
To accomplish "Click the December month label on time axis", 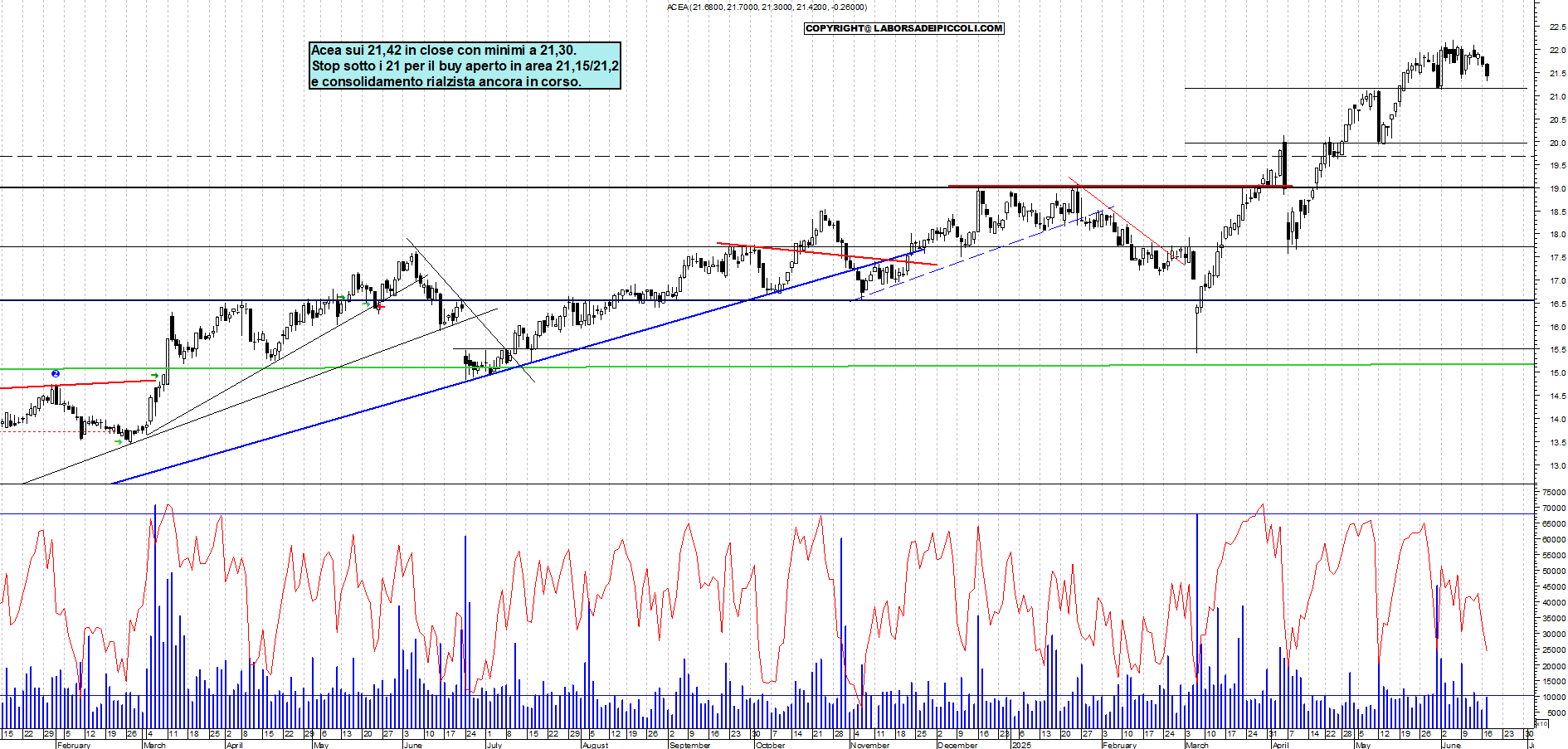I will coord(957,745).
